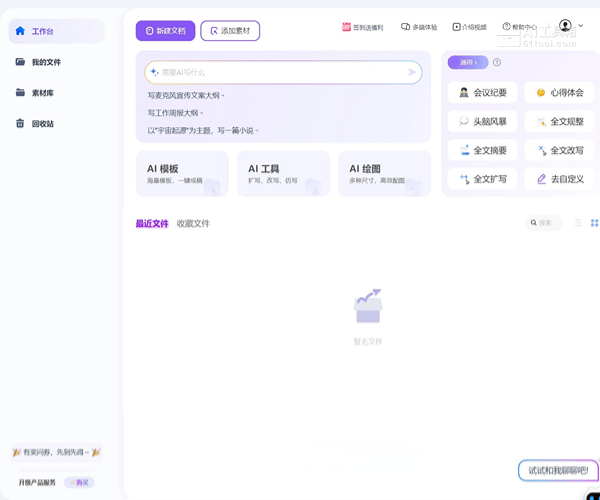Switch to list view layout

coord(578,223)
